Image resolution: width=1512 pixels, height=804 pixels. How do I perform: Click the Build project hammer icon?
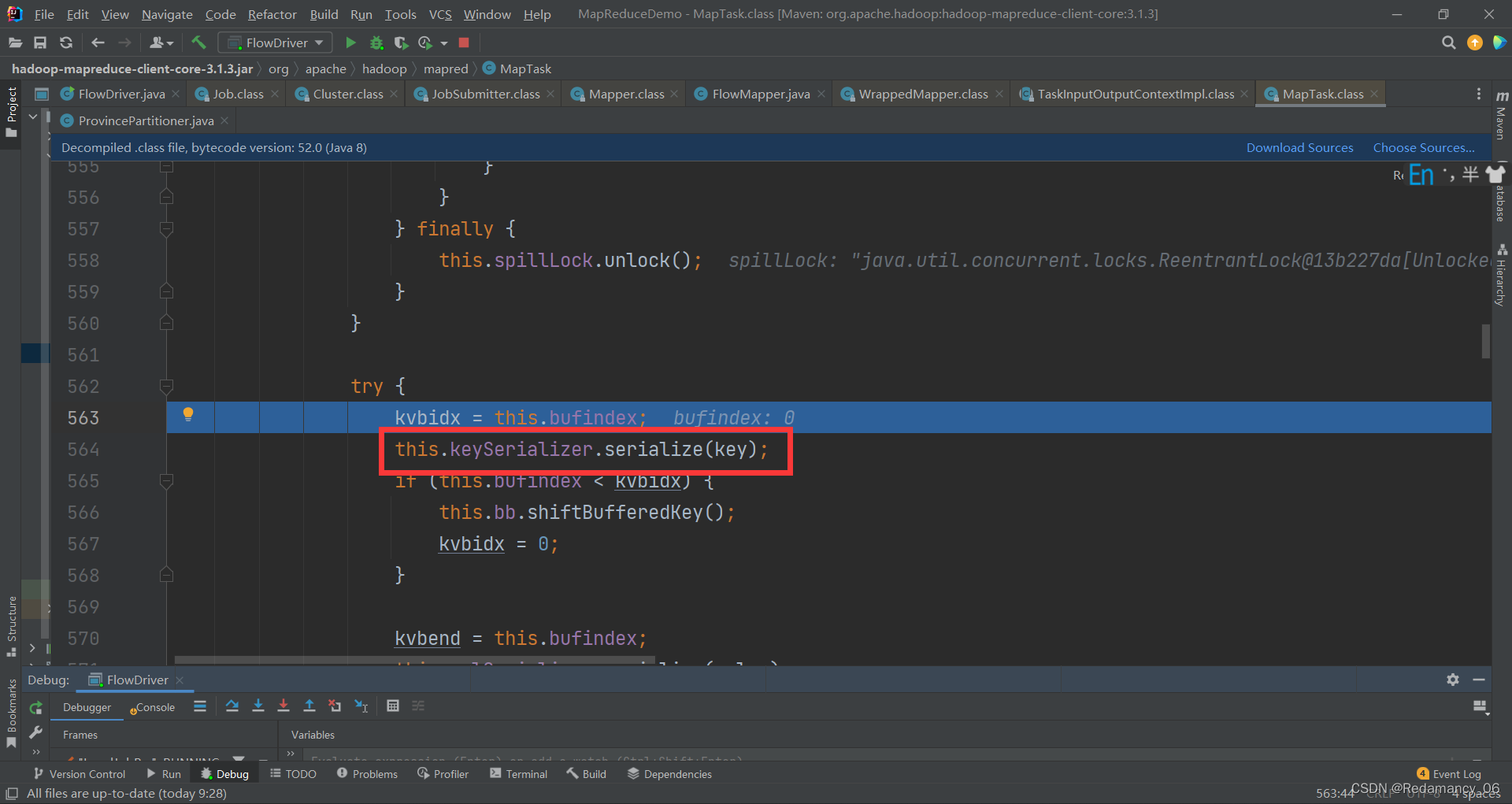click(198, 43)
